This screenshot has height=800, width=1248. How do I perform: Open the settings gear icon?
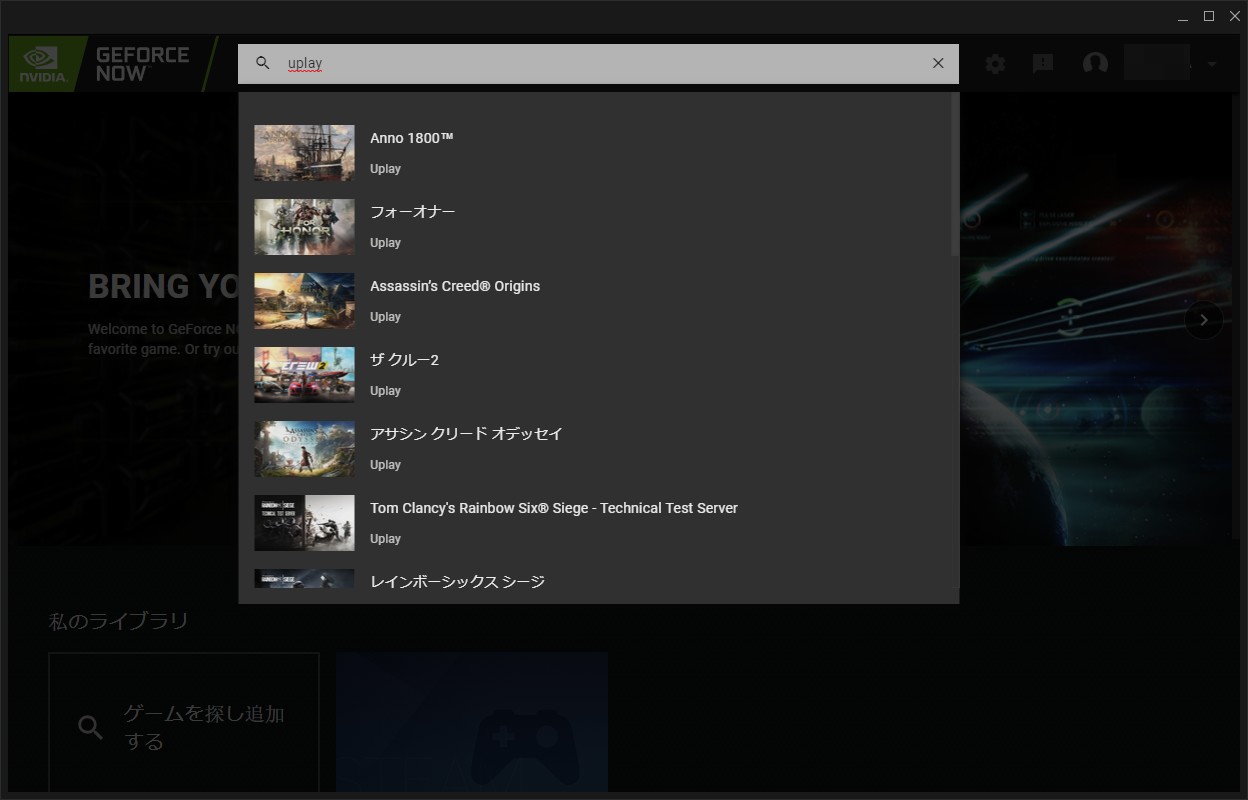tap(995, 64)
